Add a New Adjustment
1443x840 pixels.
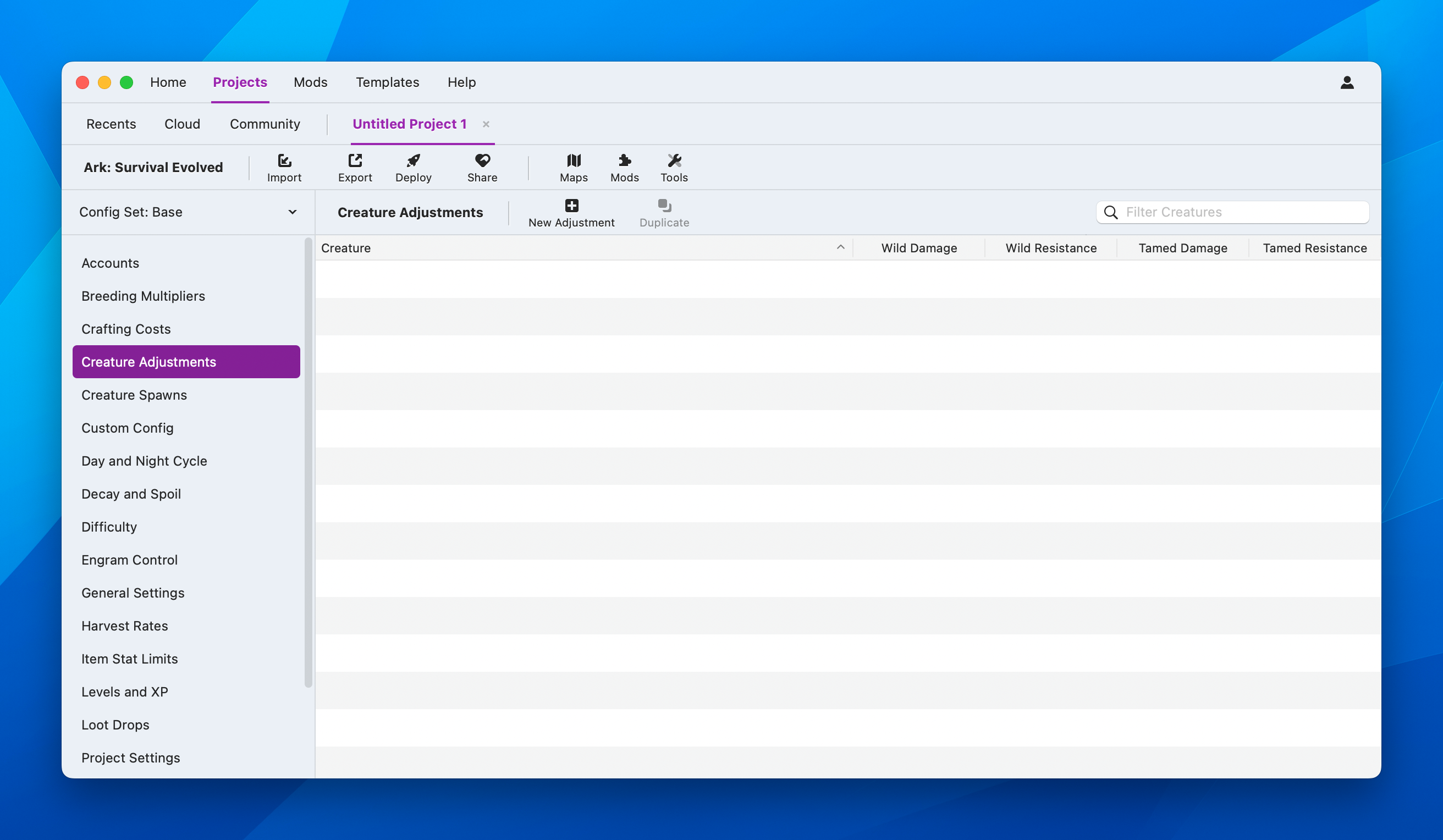point(571,213)
